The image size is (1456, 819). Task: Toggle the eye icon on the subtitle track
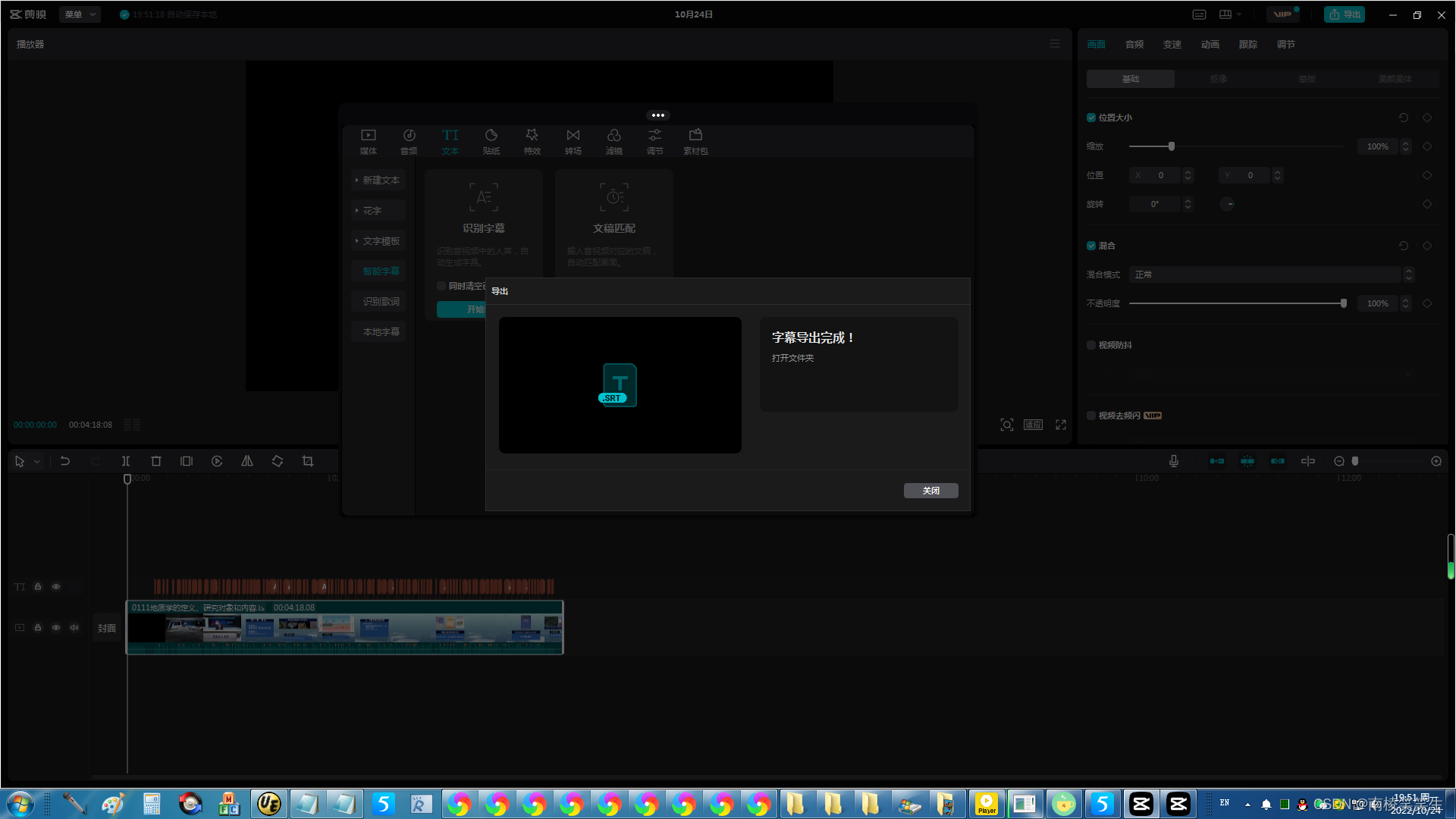[56, 586]
